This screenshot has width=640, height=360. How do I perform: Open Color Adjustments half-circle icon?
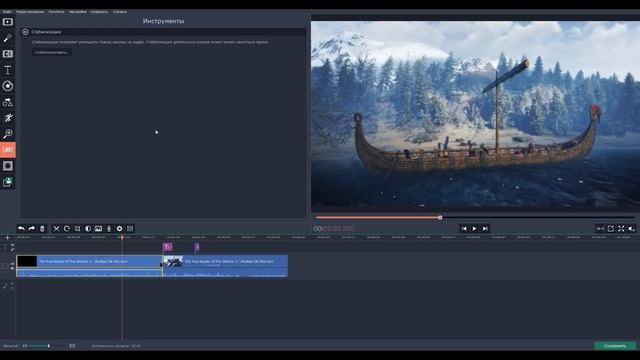[x=88, y=229]
